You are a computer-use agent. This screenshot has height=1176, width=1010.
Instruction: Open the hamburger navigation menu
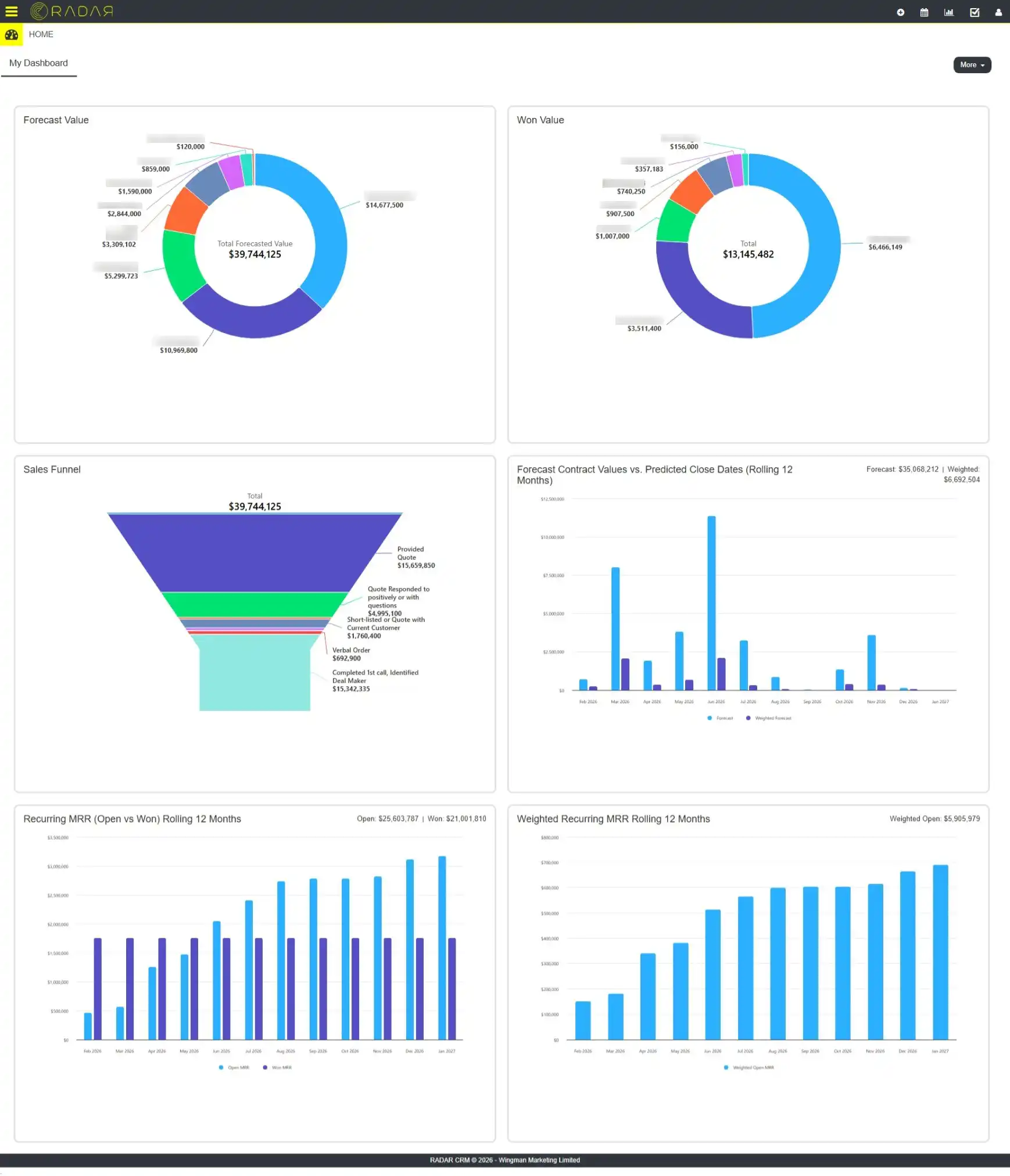coord(12,12)
